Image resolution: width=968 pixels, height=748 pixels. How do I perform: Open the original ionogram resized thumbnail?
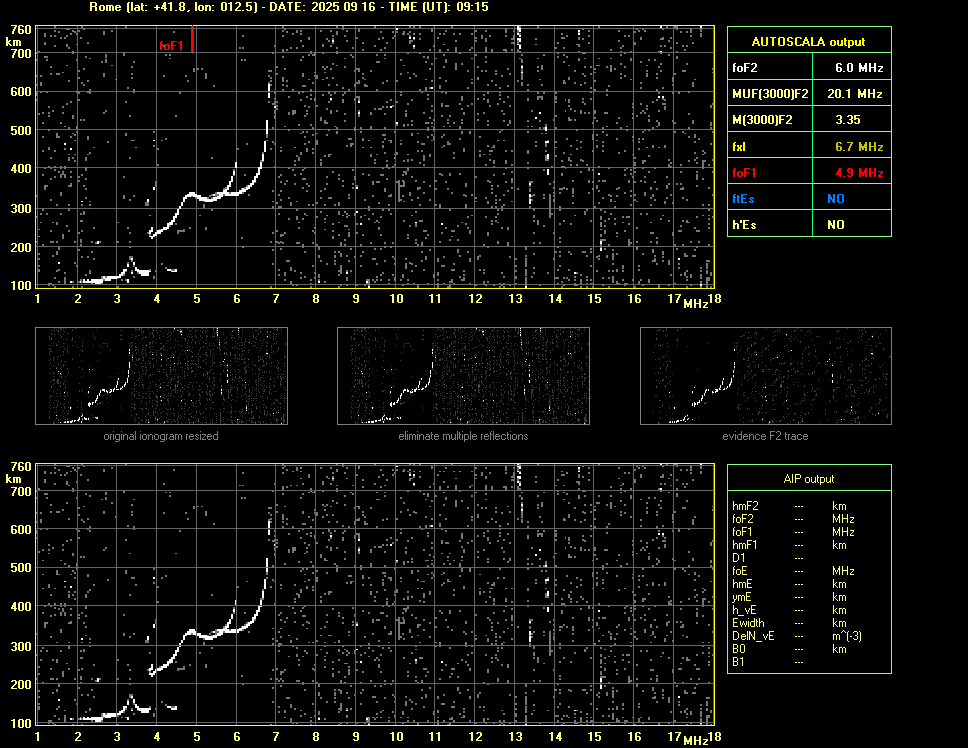(161, 376)
